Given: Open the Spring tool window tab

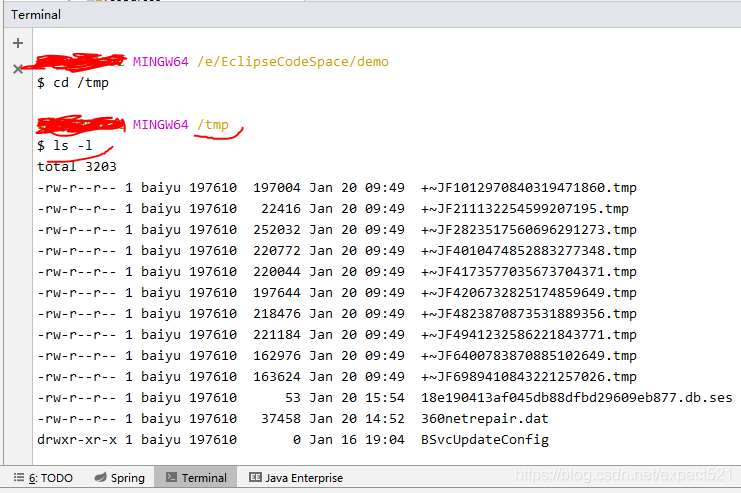Looking at the screenshot, I should coord(120,478).
